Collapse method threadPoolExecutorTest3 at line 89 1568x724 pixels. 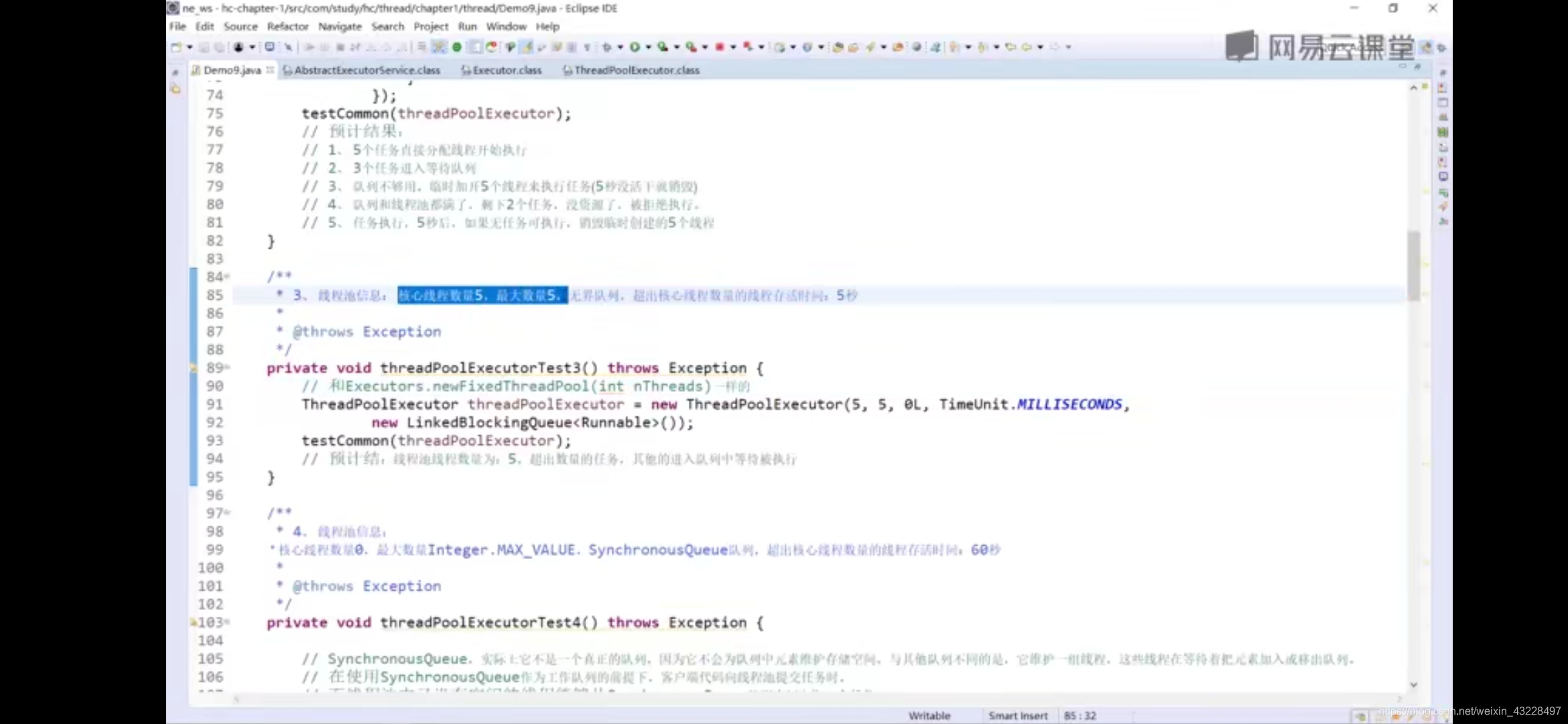(228, 367)
